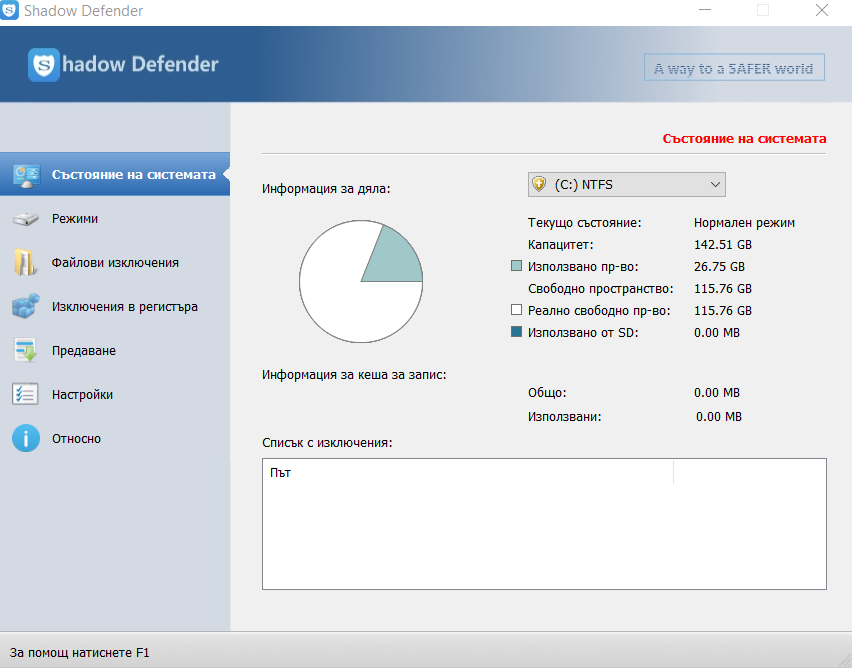Click the shield icon inside the volume dropdown
The height and width of the screenshot is (668, 852).
(538, 184)
